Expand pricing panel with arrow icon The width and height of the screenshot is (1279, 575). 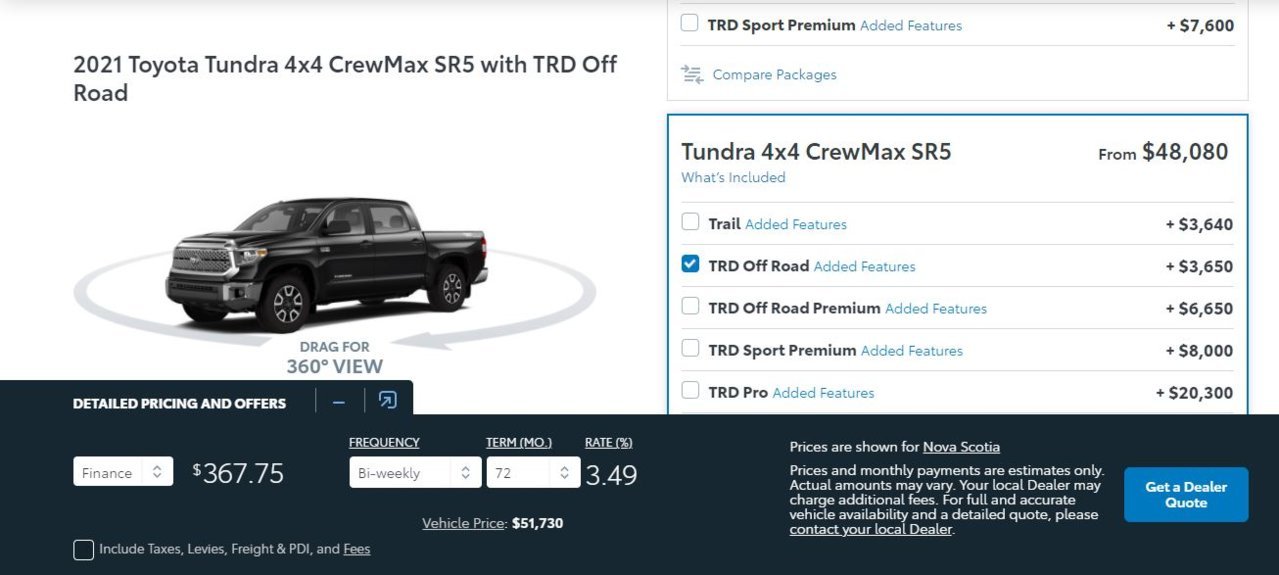coord(388,401)
